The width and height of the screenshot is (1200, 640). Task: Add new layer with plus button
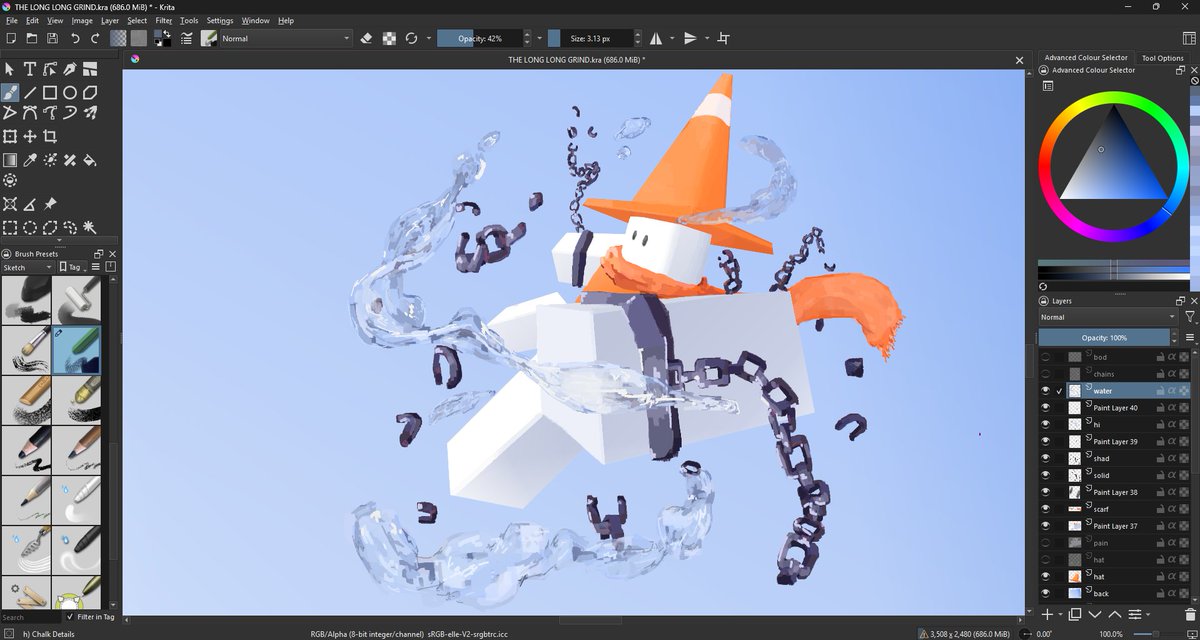1047,614
